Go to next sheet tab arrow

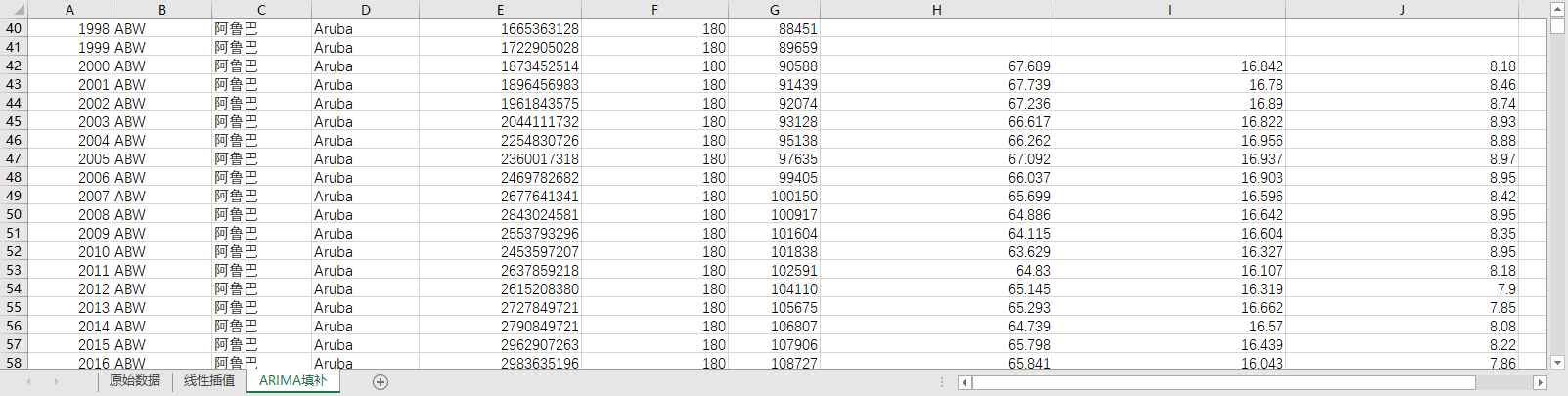(56, 382)
